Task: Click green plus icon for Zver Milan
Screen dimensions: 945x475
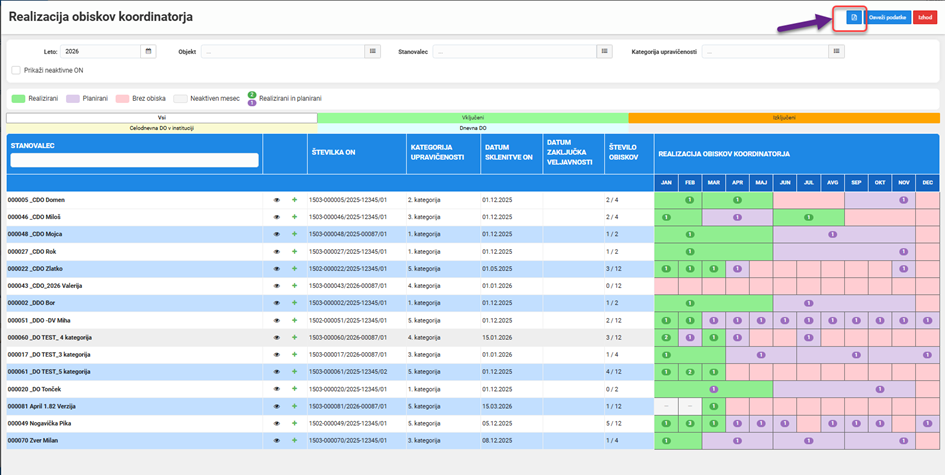Action: [x=295, y=441]
